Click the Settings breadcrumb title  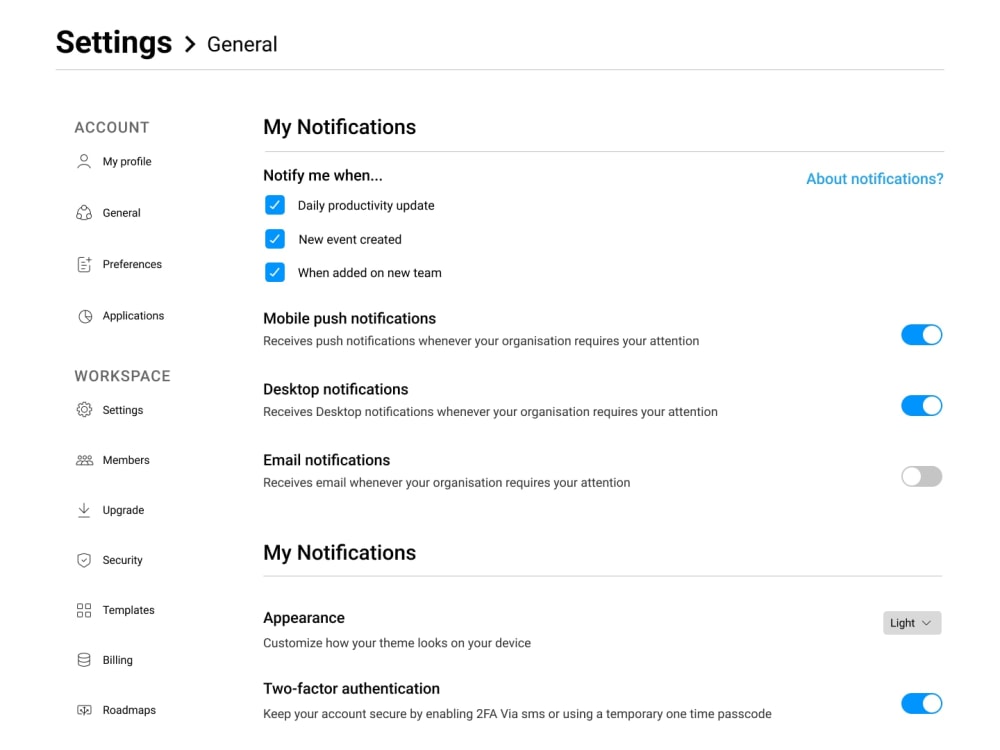114,43
